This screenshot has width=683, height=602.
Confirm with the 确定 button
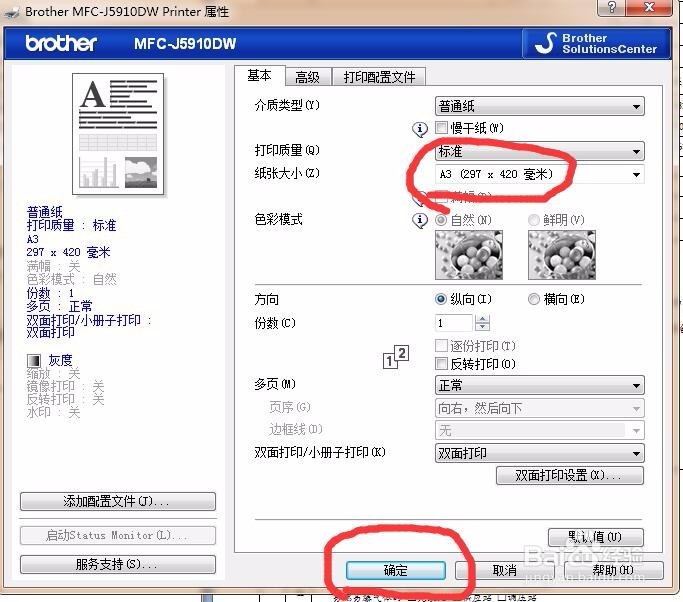(x=396, y=570)
